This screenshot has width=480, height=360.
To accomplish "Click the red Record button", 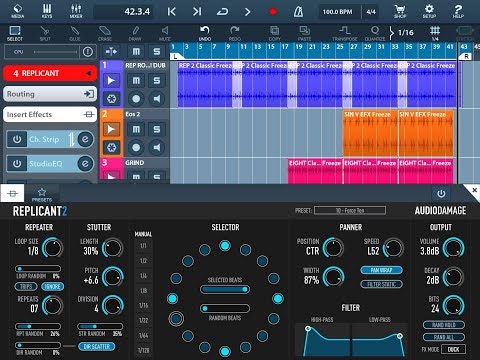I will pyautogui.click(x=273, y=12).
